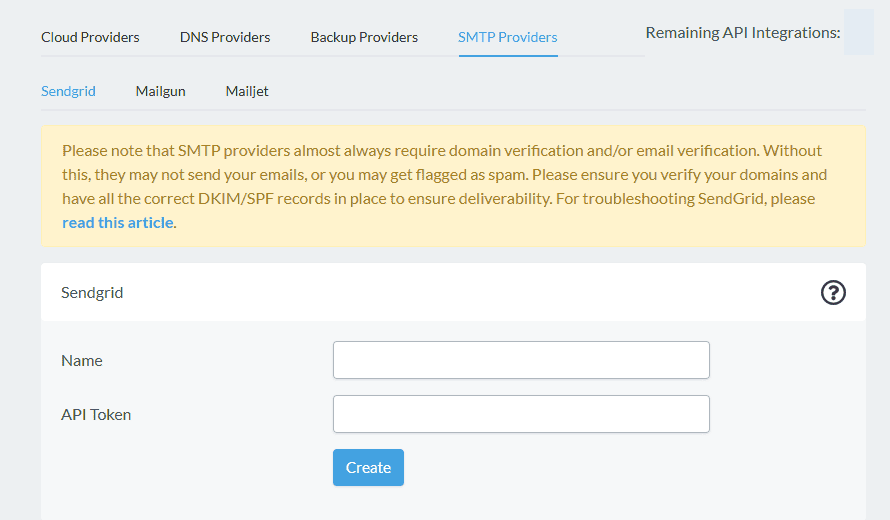Click the Remaining API Integrations label

click(742, 33)
